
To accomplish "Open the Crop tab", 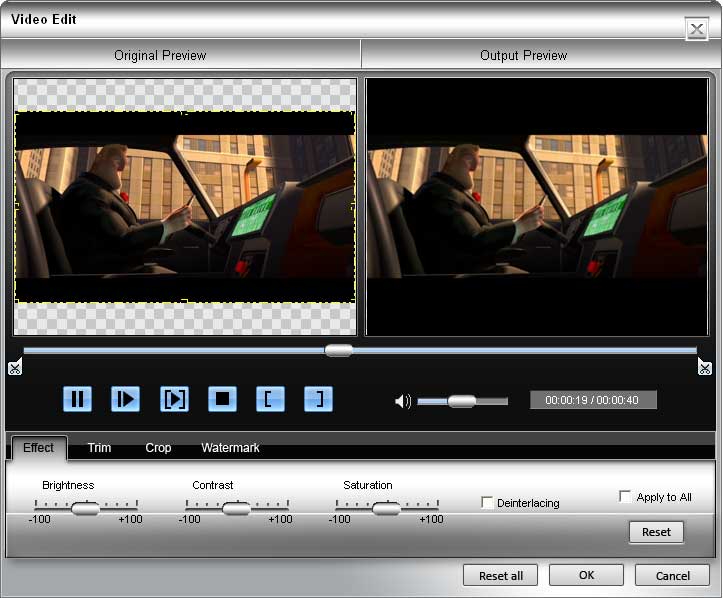I will click(x=158, y=448).
